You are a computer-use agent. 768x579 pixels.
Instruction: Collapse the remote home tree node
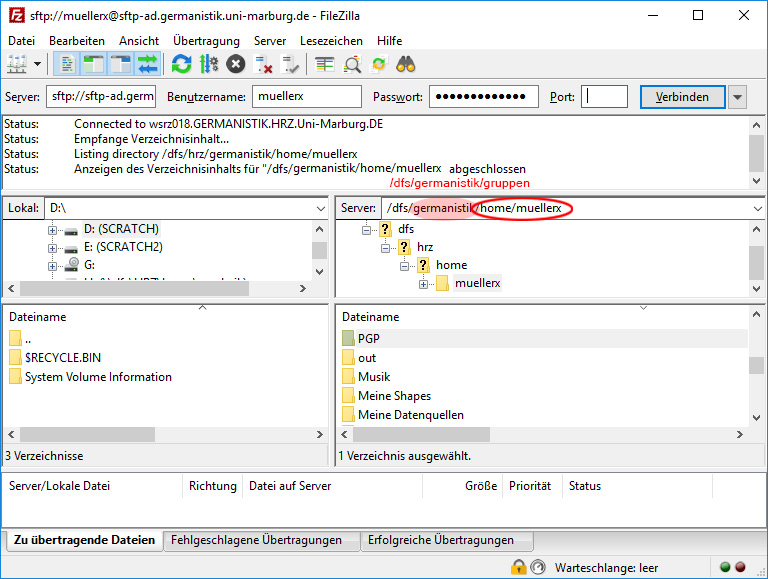[405, 266]
